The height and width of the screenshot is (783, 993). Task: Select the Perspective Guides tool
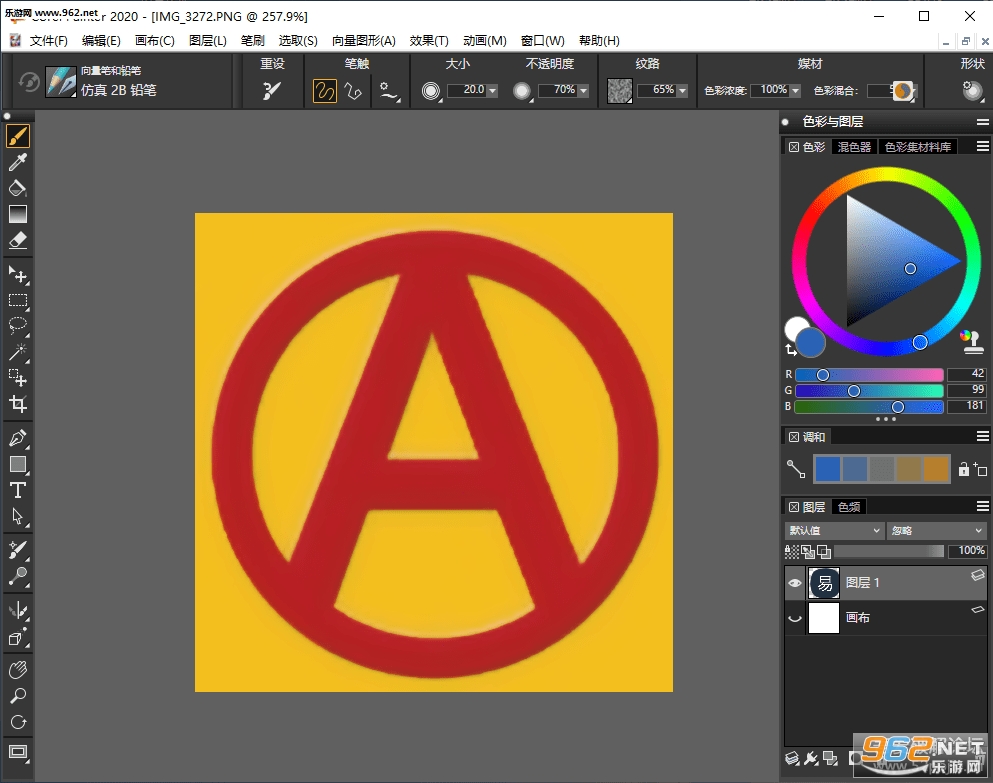click(x=18, y=637)
